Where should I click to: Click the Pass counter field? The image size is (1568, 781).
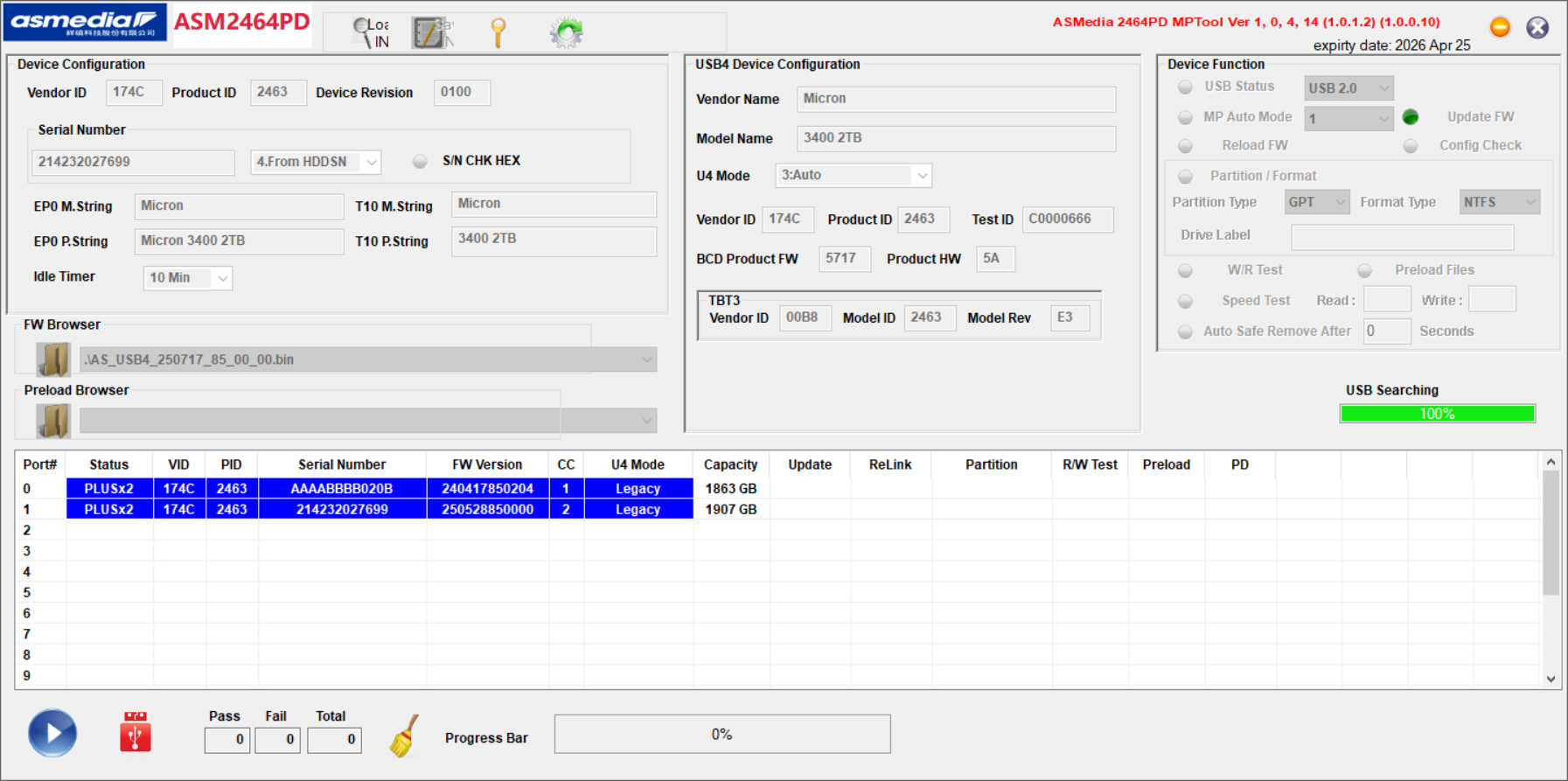coord(227,740)
